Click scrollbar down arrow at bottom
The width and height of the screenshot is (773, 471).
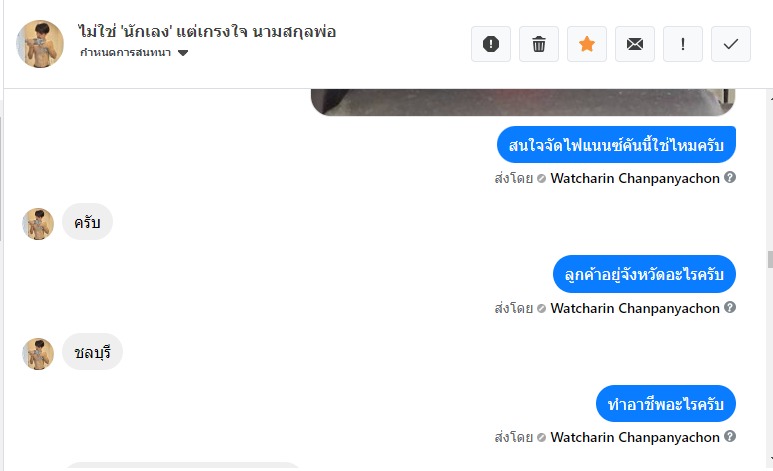tap(771, 460)
